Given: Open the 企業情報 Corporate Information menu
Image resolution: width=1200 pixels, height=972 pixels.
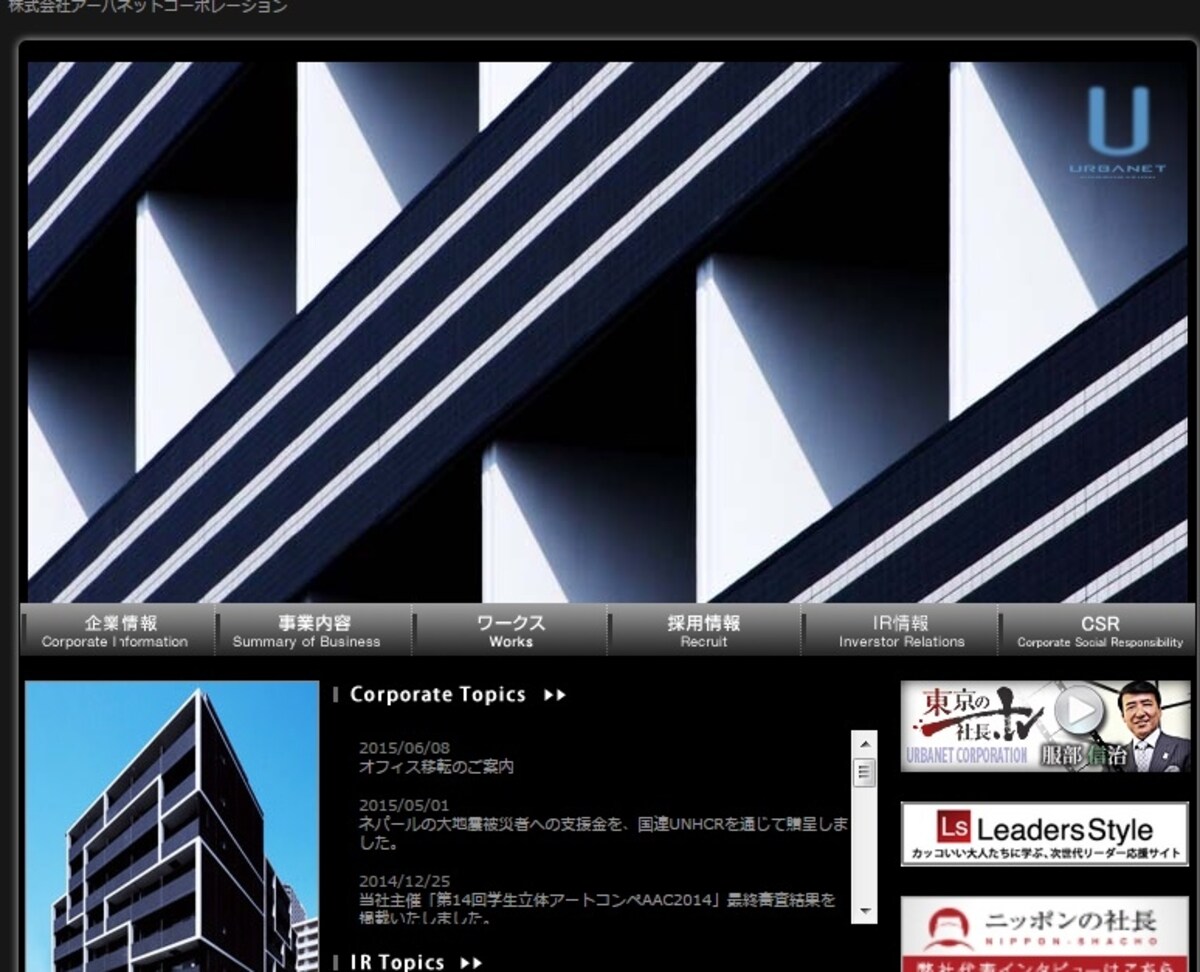Looking at the screenshot, I should (117, 631).
